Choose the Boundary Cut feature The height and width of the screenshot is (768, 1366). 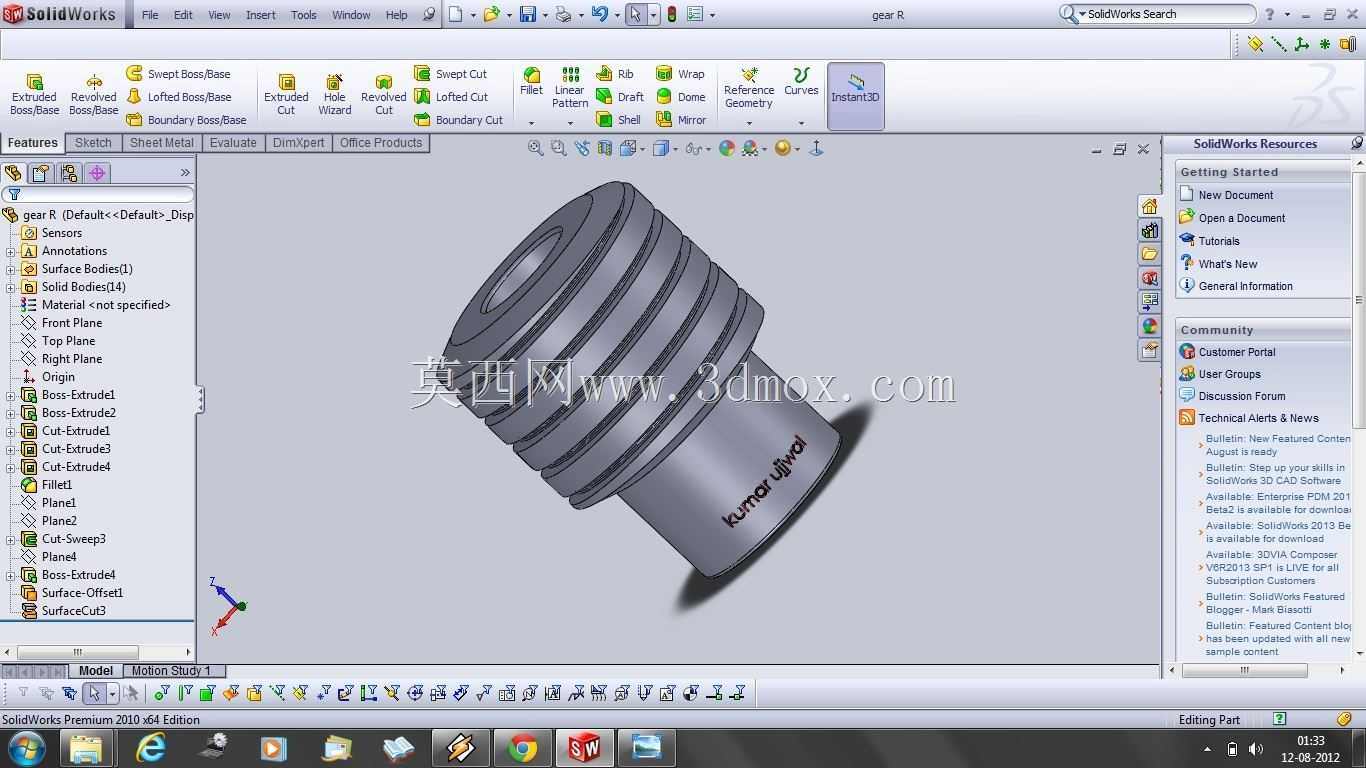tap(458, 120)
